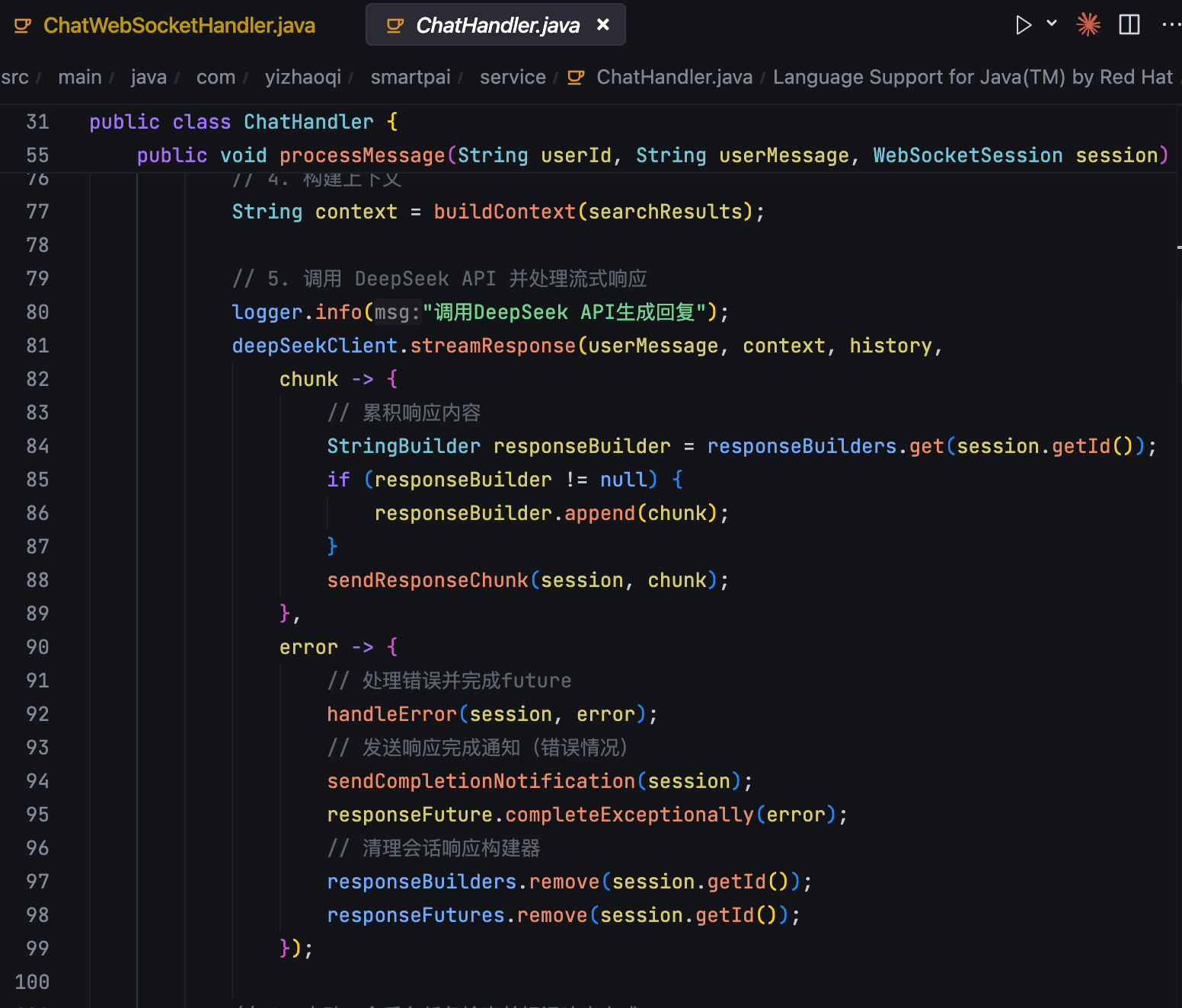Click Java file icon on ChatHandler.java tab
This screenshot has height=1008, width=1182.
tap(395, 26)
